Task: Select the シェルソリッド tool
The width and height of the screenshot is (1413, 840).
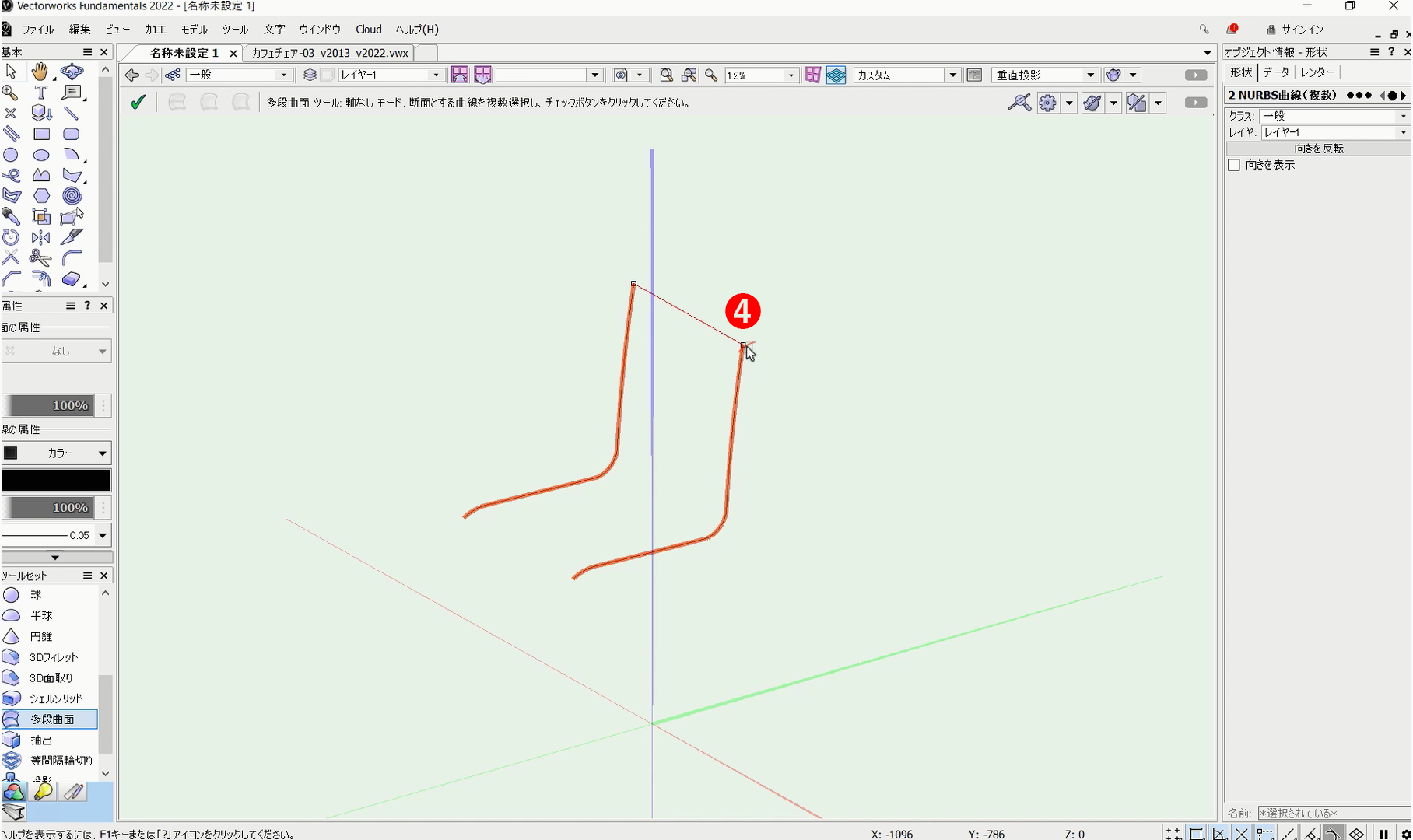Action: point(51,698)
